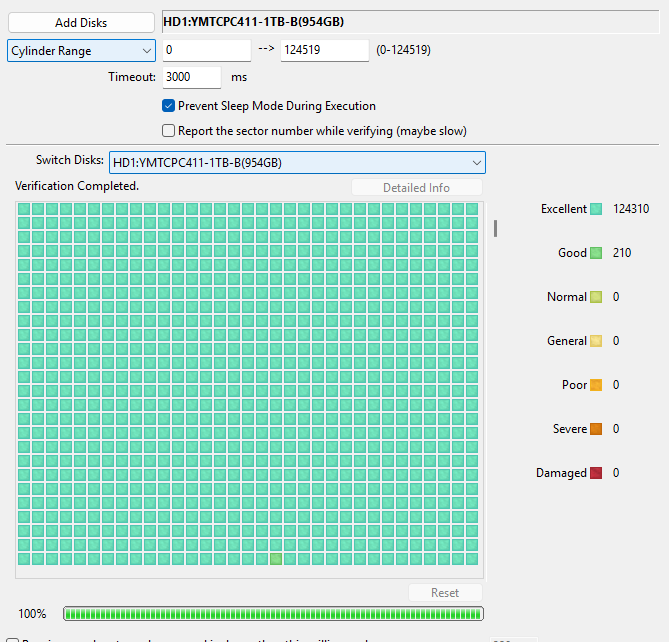Open the Cylinder Range dropdown
The width and height of the screenshot is (669, 642).
pos(81,51)
